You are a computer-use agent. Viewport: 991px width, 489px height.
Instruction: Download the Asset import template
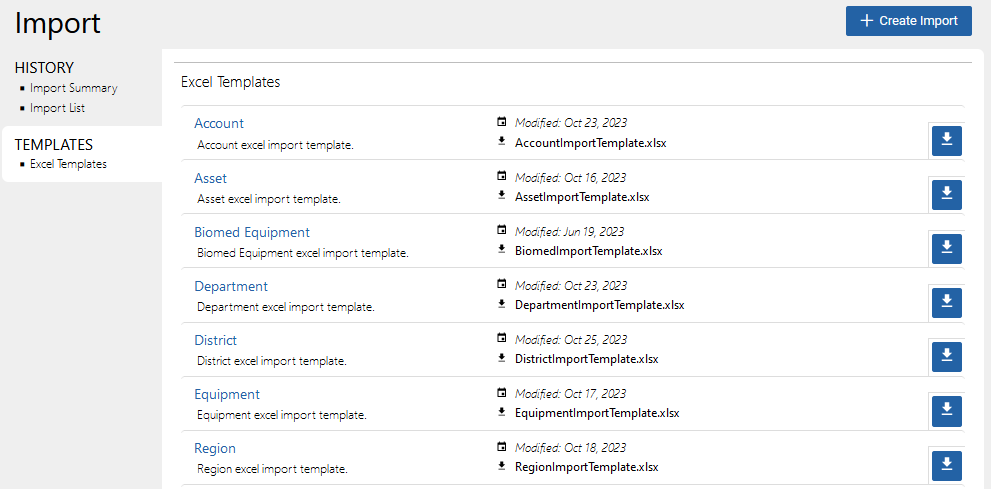point(946,195)
